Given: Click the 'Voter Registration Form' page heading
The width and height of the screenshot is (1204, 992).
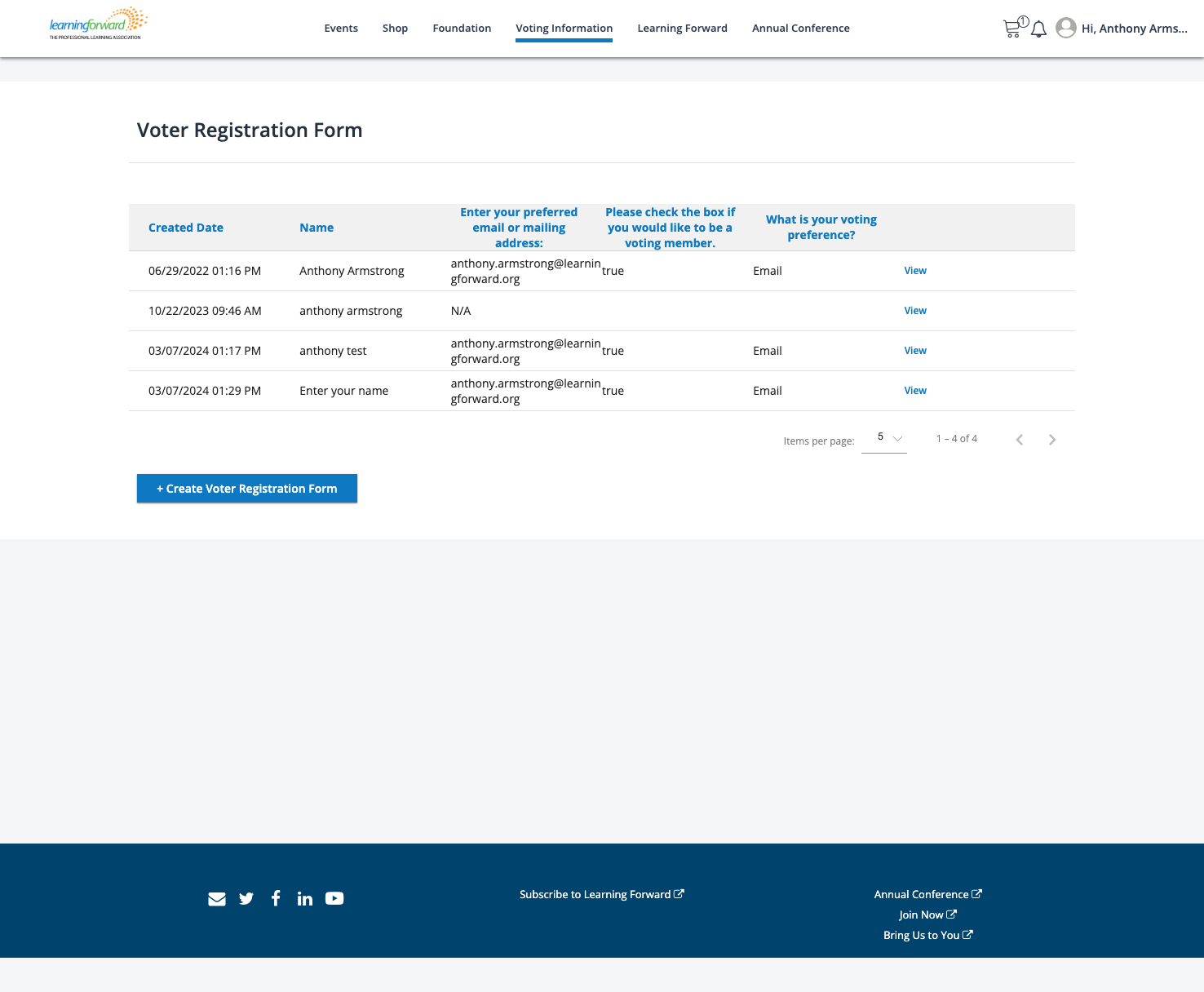Looking at the screenshot, I should pyautogui.click(x=250, y=131).
